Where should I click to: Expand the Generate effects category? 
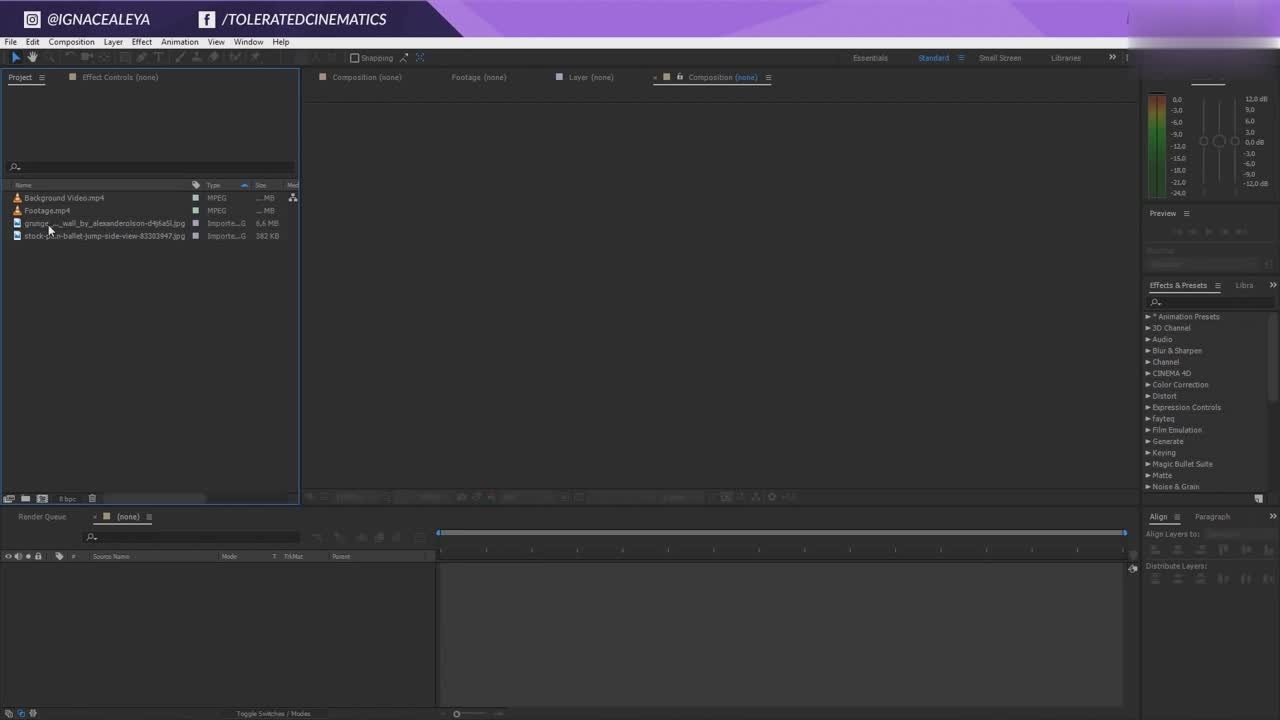[1148, 441]
